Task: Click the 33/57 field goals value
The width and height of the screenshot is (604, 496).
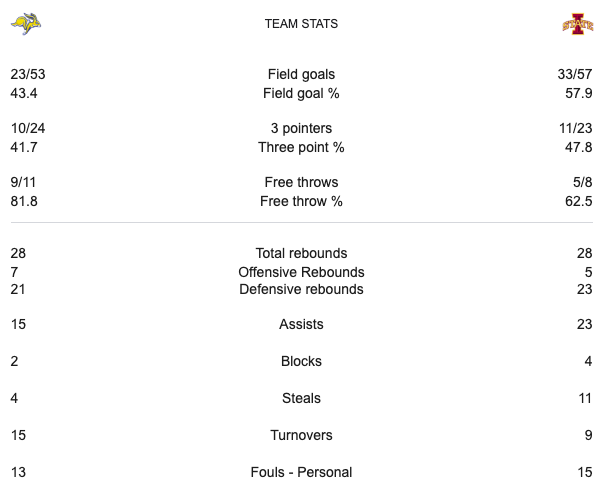Action: tap(574, 74)
